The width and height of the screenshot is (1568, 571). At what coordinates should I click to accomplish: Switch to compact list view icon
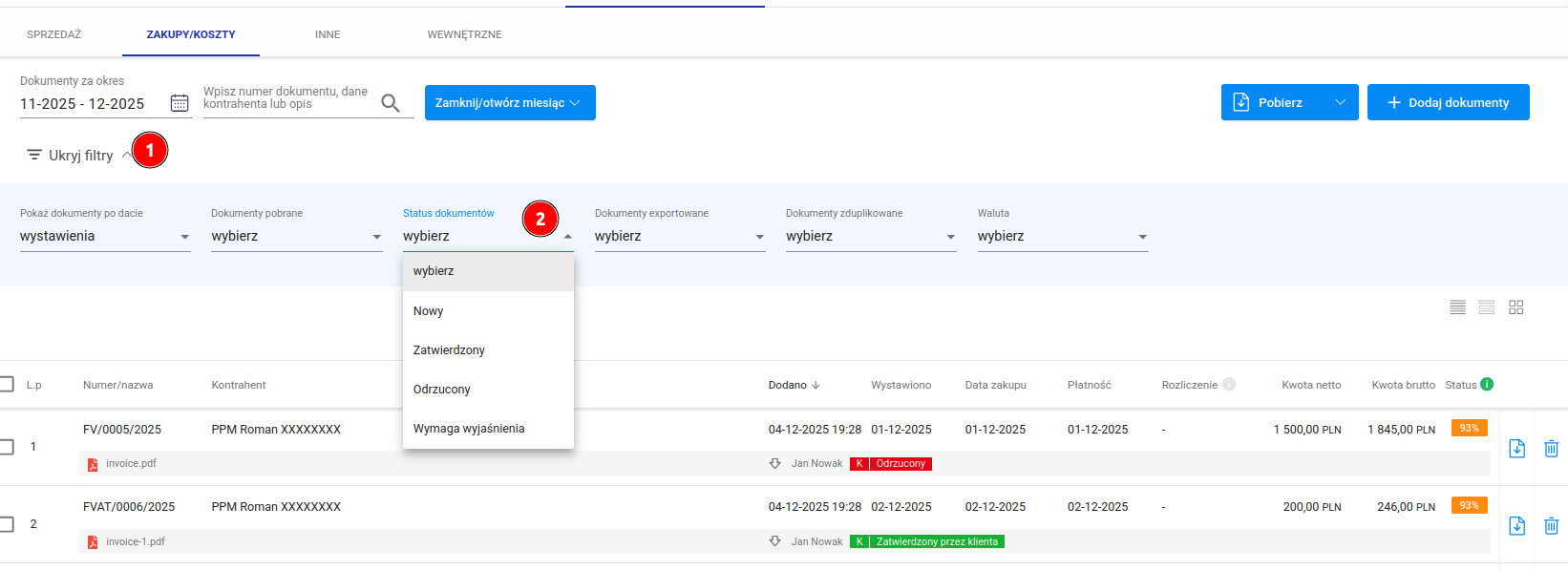point(1457,307)
